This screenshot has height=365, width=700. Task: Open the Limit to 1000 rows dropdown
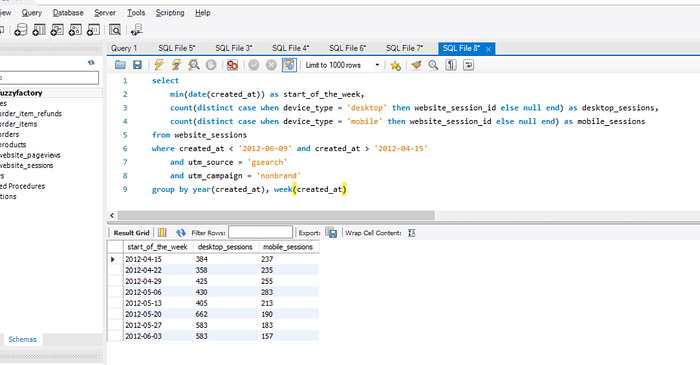342,65
